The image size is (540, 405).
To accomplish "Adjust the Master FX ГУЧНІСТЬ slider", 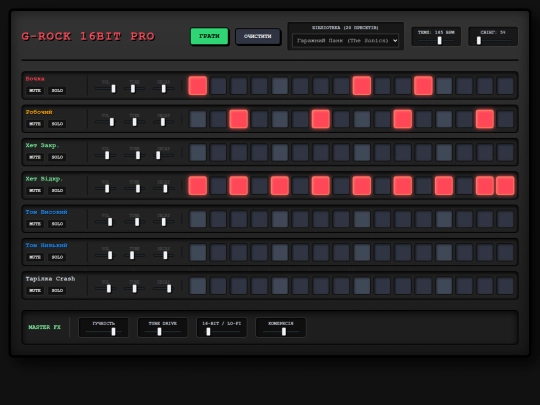I will pyautogui.click(x=104, y=332).
